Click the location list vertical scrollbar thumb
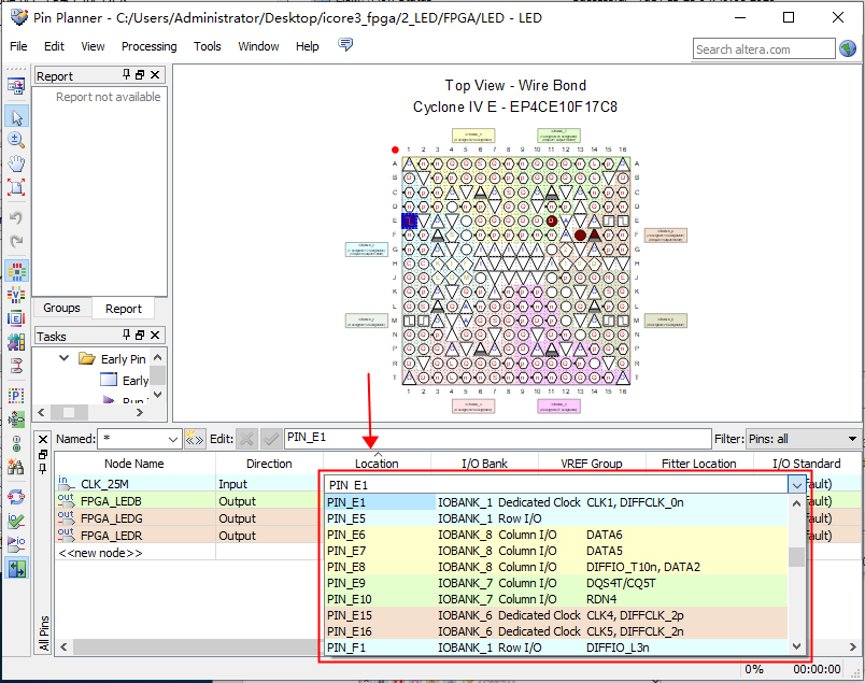Screen dimensions: 865x683 coord(796,557)
